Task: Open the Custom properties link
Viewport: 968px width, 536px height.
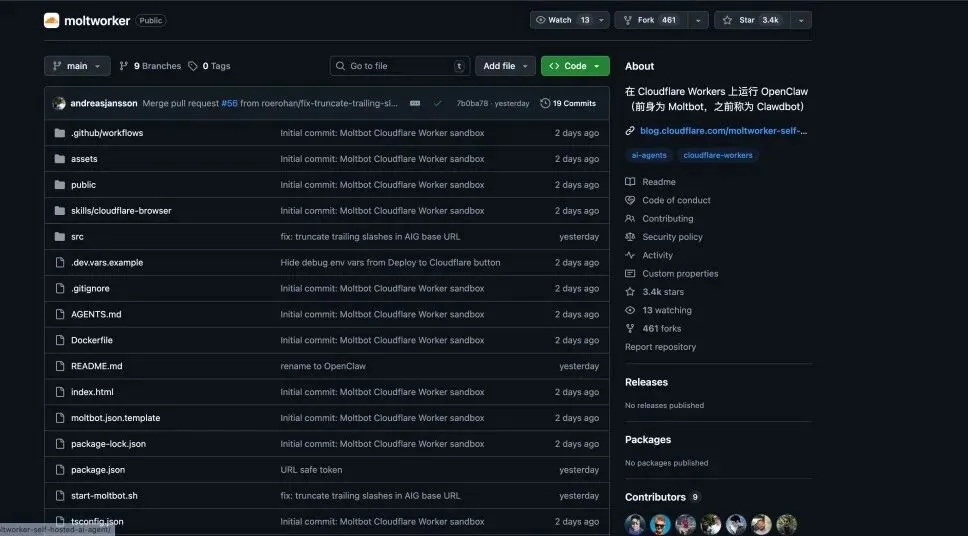Action: point(672,274)
